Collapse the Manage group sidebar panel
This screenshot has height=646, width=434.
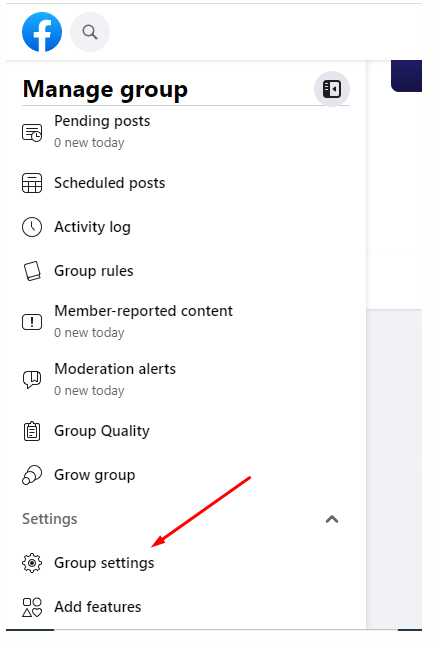pyautogui.click(x=332, y=89)
